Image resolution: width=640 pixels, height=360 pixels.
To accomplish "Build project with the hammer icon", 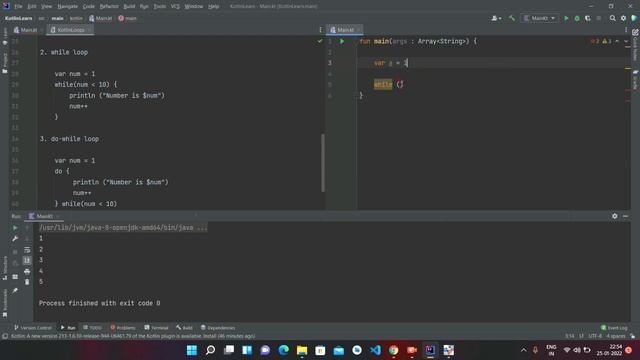I will click(512, 18).
